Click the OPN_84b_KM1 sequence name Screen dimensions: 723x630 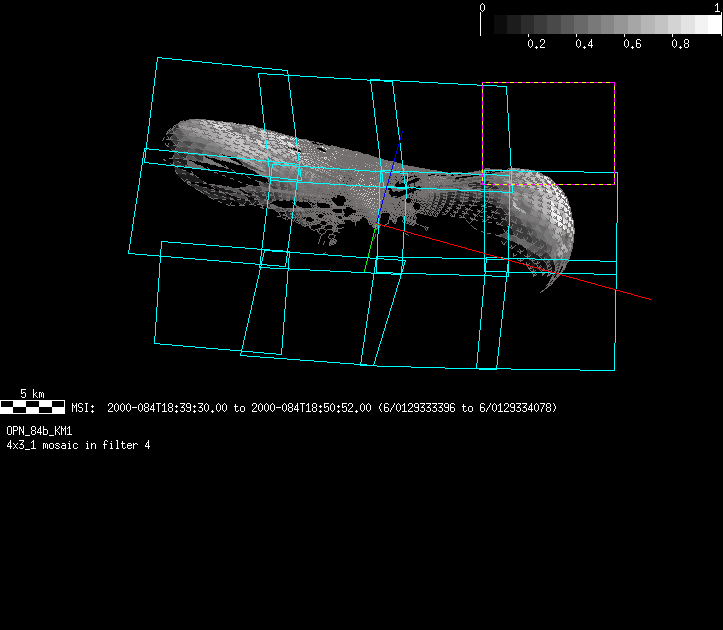(x=39, y=430)
